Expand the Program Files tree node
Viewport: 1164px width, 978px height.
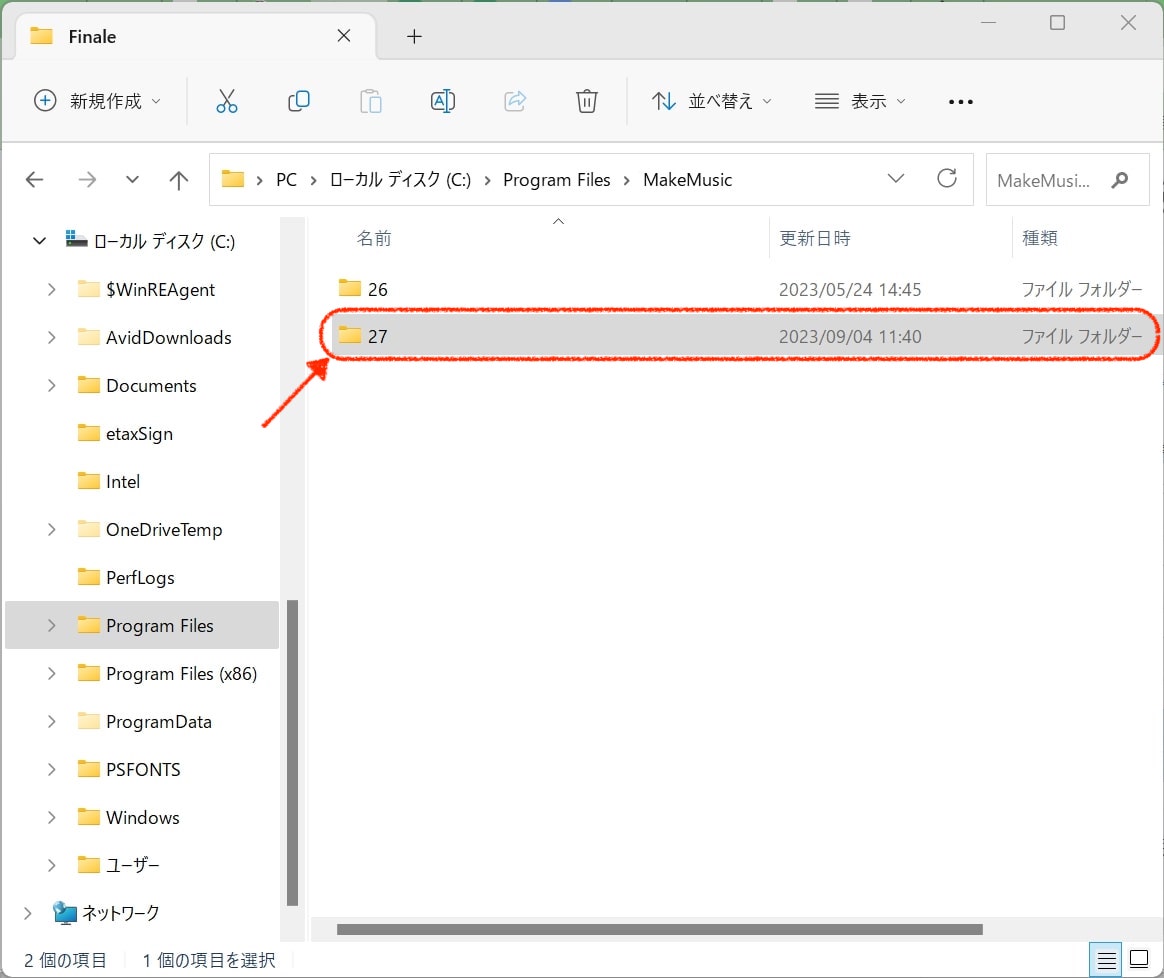[x=51, y=626]
